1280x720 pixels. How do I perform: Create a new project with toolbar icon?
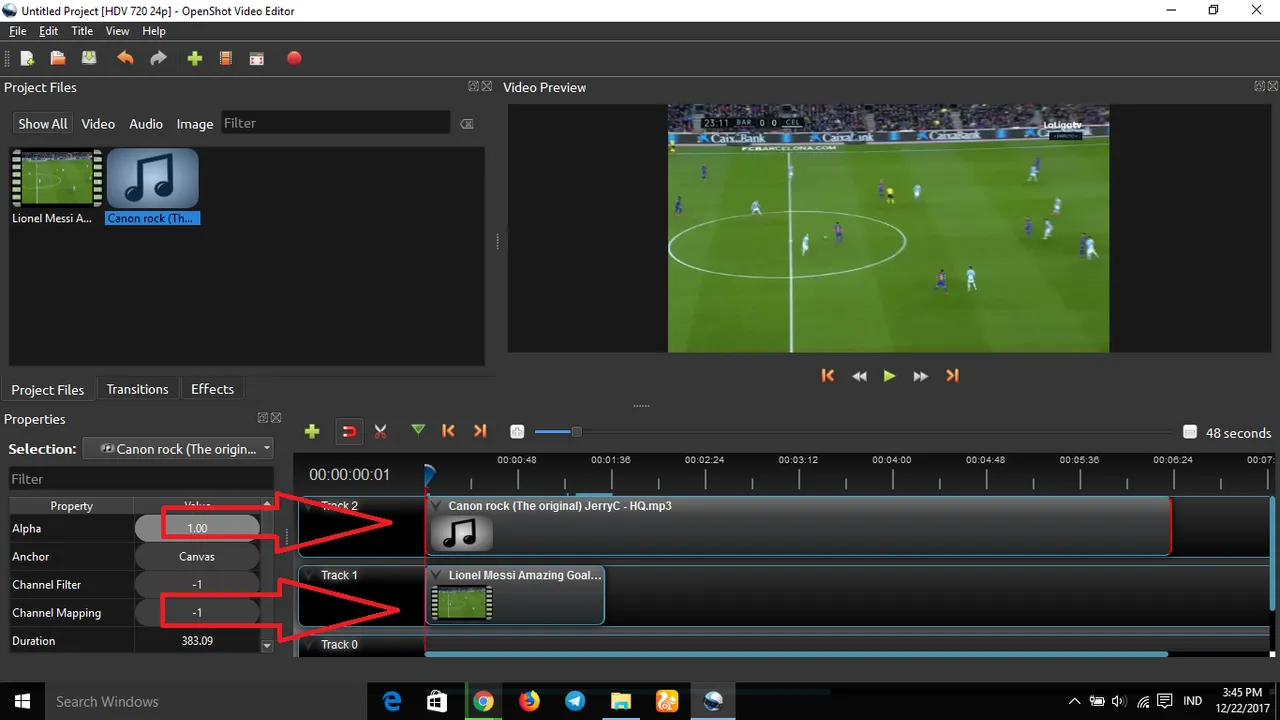[x=27, y=59]
